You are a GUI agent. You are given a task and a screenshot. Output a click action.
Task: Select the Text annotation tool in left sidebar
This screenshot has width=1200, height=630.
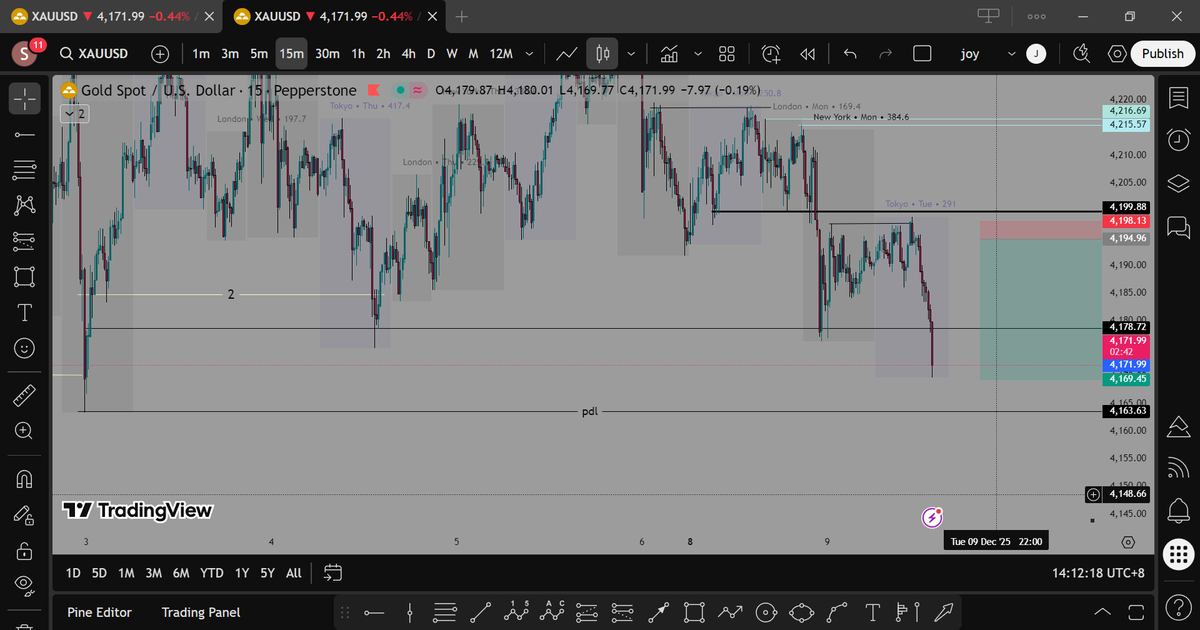coord(25,312)
